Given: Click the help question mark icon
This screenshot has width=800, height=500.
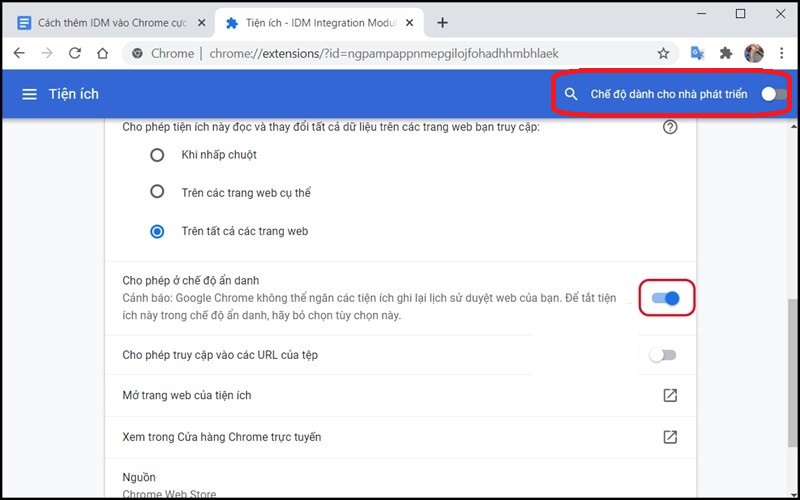Looking at the screenshot, I should coord(670,127).
